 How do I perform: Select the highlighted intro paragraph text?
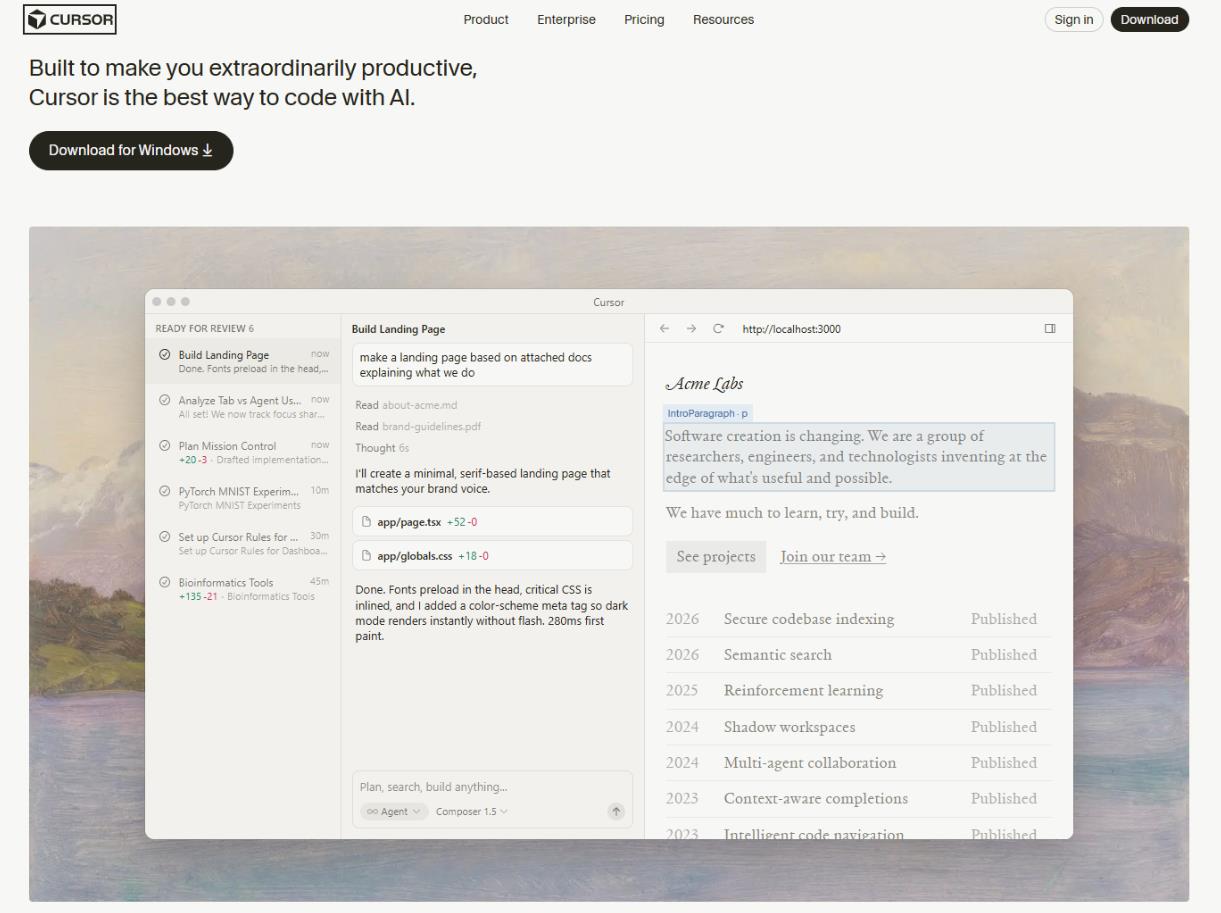tap(859, 457)
